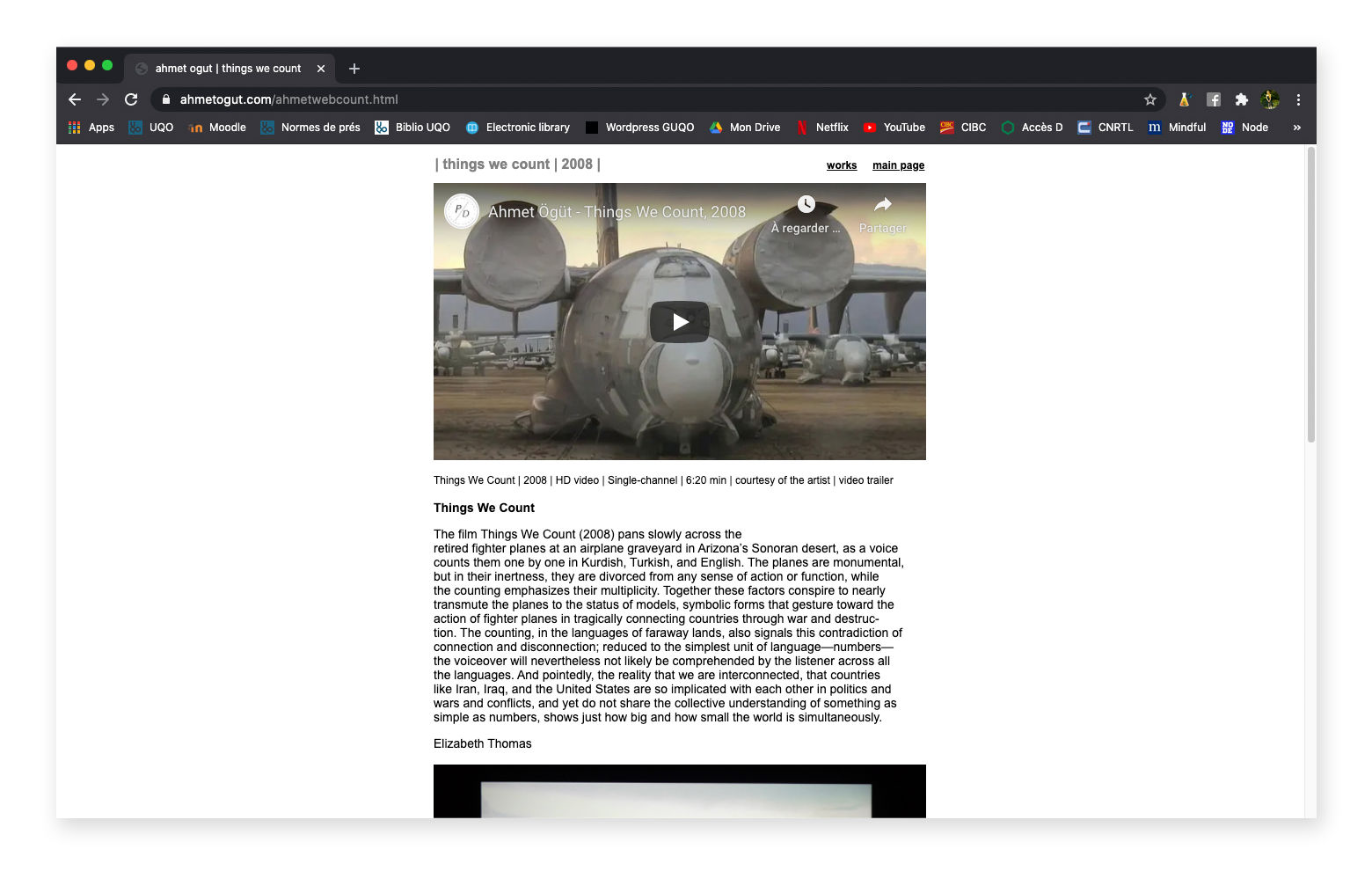Click the Things We Count heading
The image size is (1372, 871).
click(x=484, y=508)
